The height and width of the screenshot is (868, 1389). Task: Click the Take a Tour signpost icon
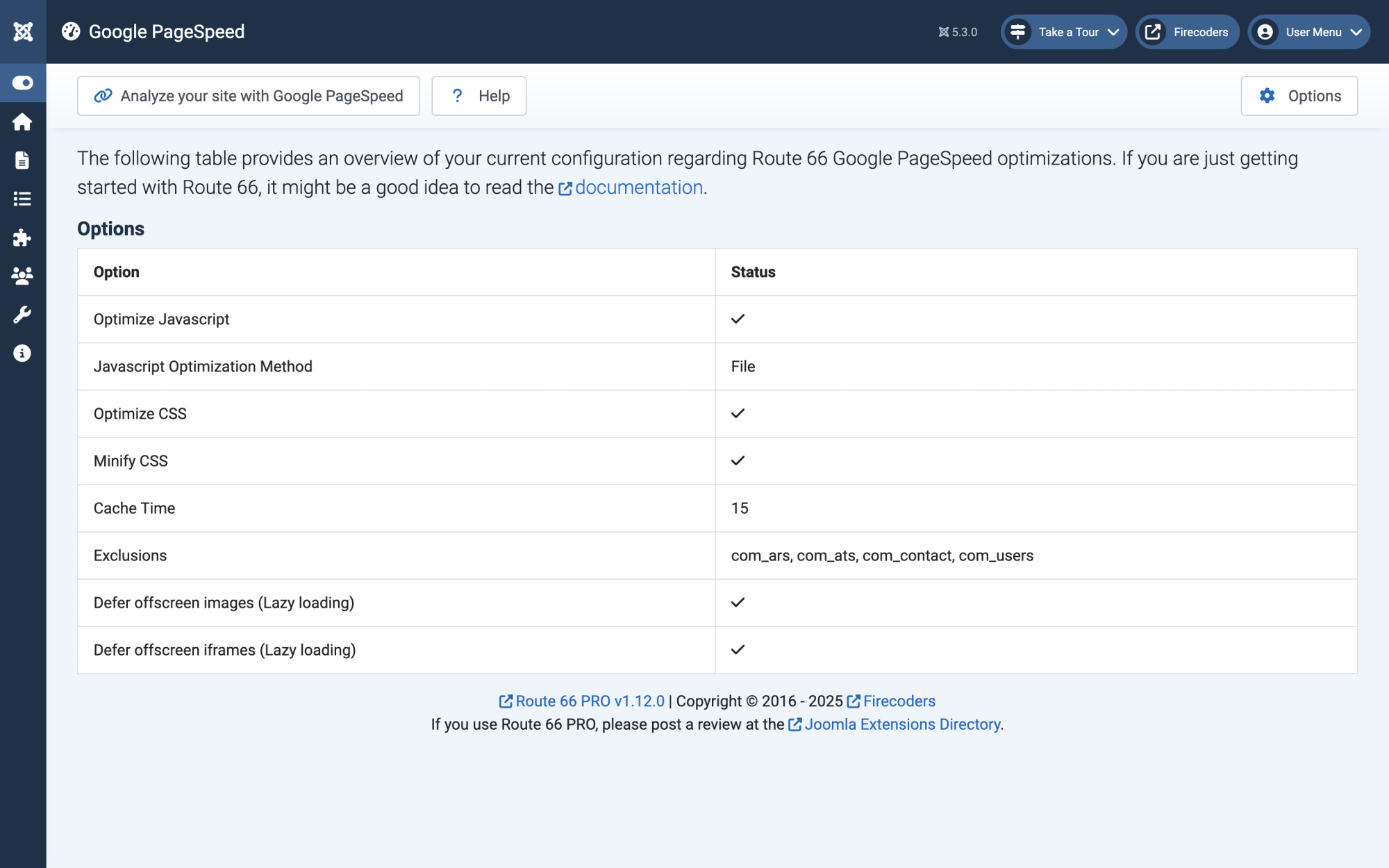pos(1018,32)
